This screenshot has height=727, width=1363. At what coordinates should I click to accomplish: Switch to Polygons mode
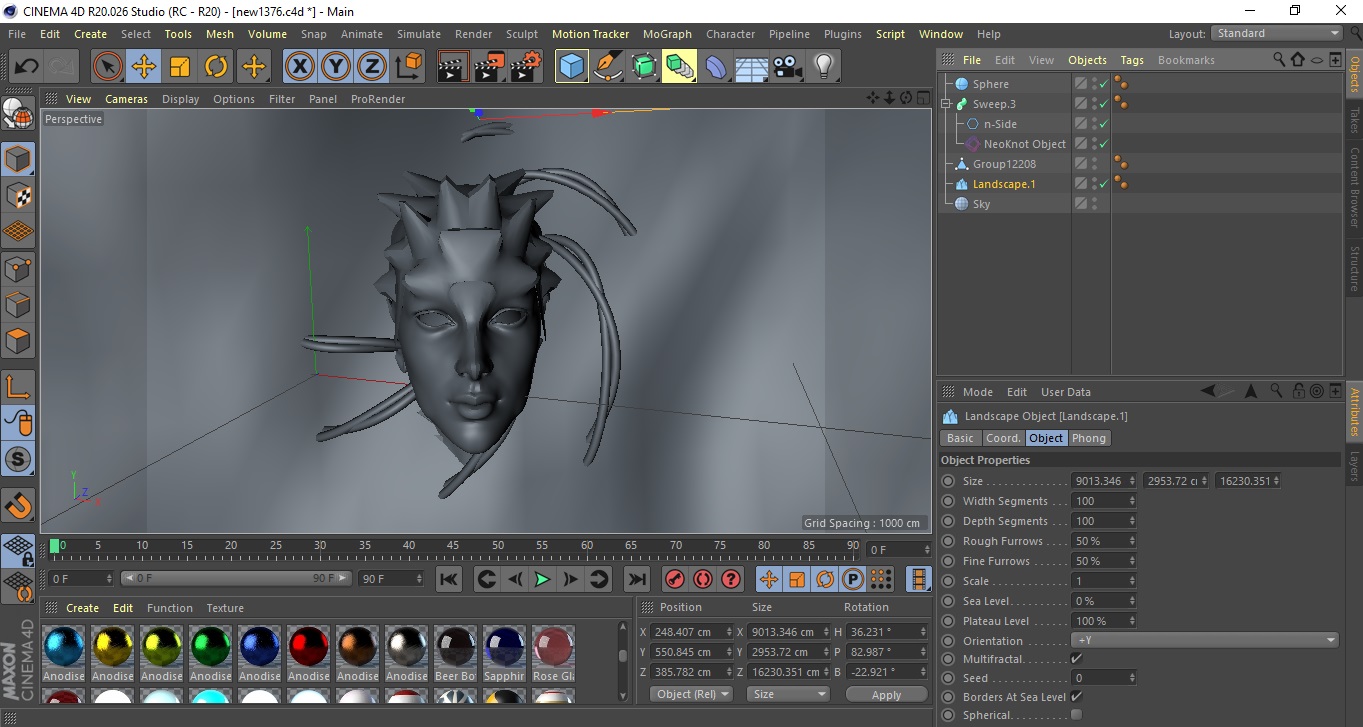pos(18,341)
